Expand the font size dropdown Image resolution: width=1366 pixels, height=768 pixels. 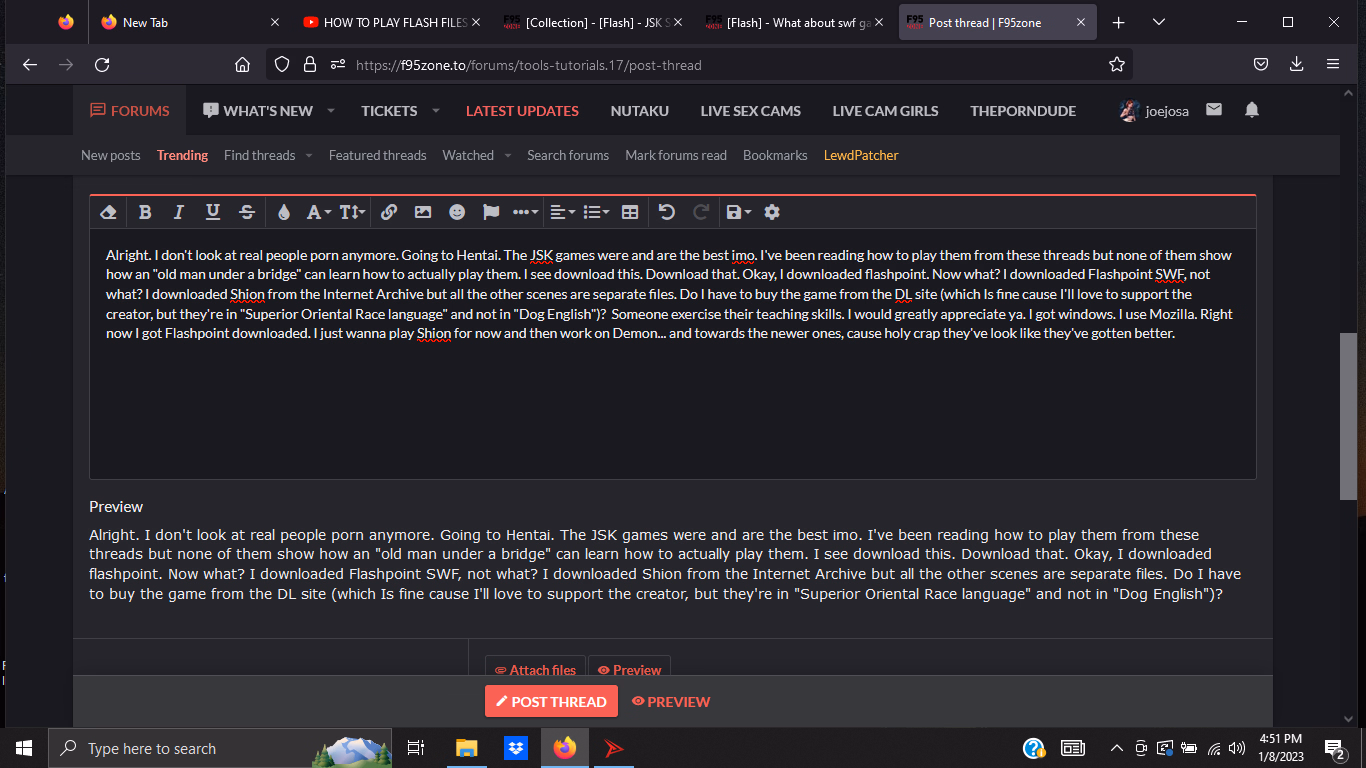352,212
